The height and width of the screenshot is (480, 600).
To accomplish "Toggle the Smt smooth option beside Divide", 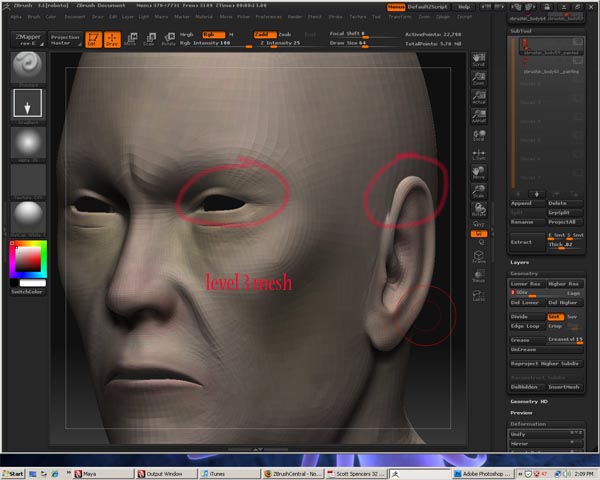I will pos(555,317).
